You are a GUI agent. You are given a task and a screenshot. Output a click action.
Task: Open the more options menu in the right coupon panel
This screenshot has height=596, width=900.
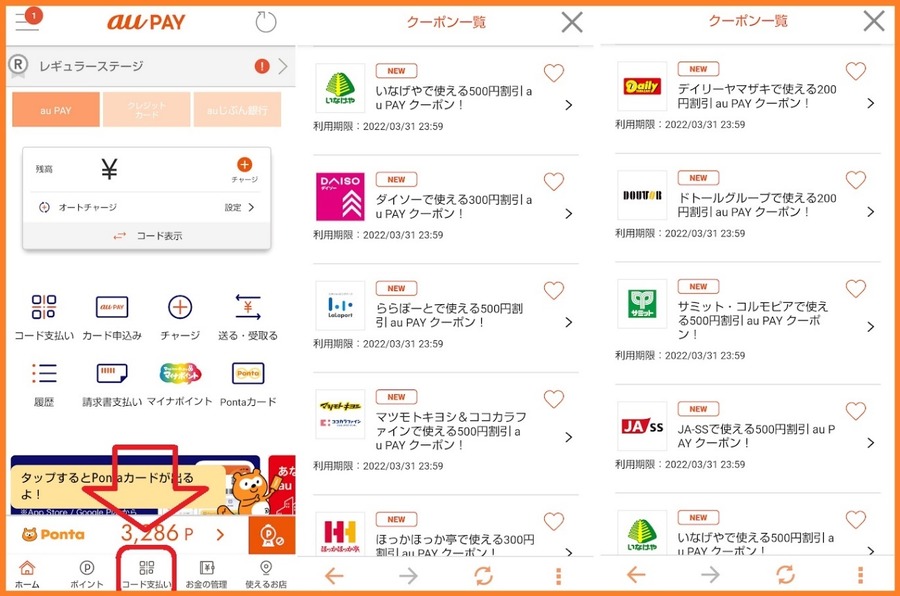click(x=860, y=575)
